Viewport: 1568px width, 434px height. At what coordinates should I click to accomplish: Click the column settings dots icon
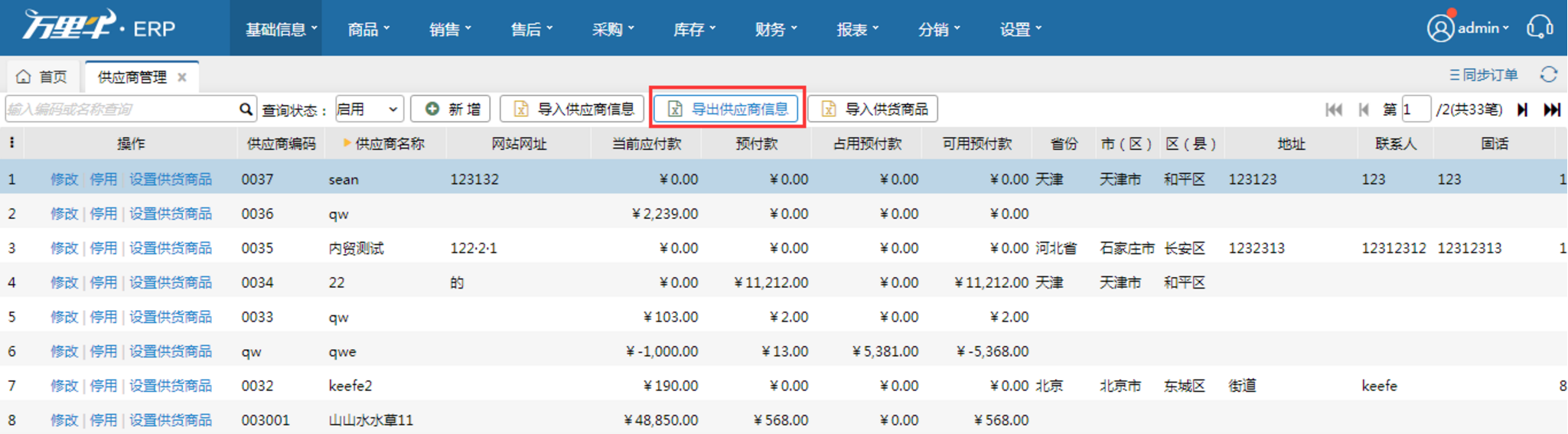tap(11, 142)
